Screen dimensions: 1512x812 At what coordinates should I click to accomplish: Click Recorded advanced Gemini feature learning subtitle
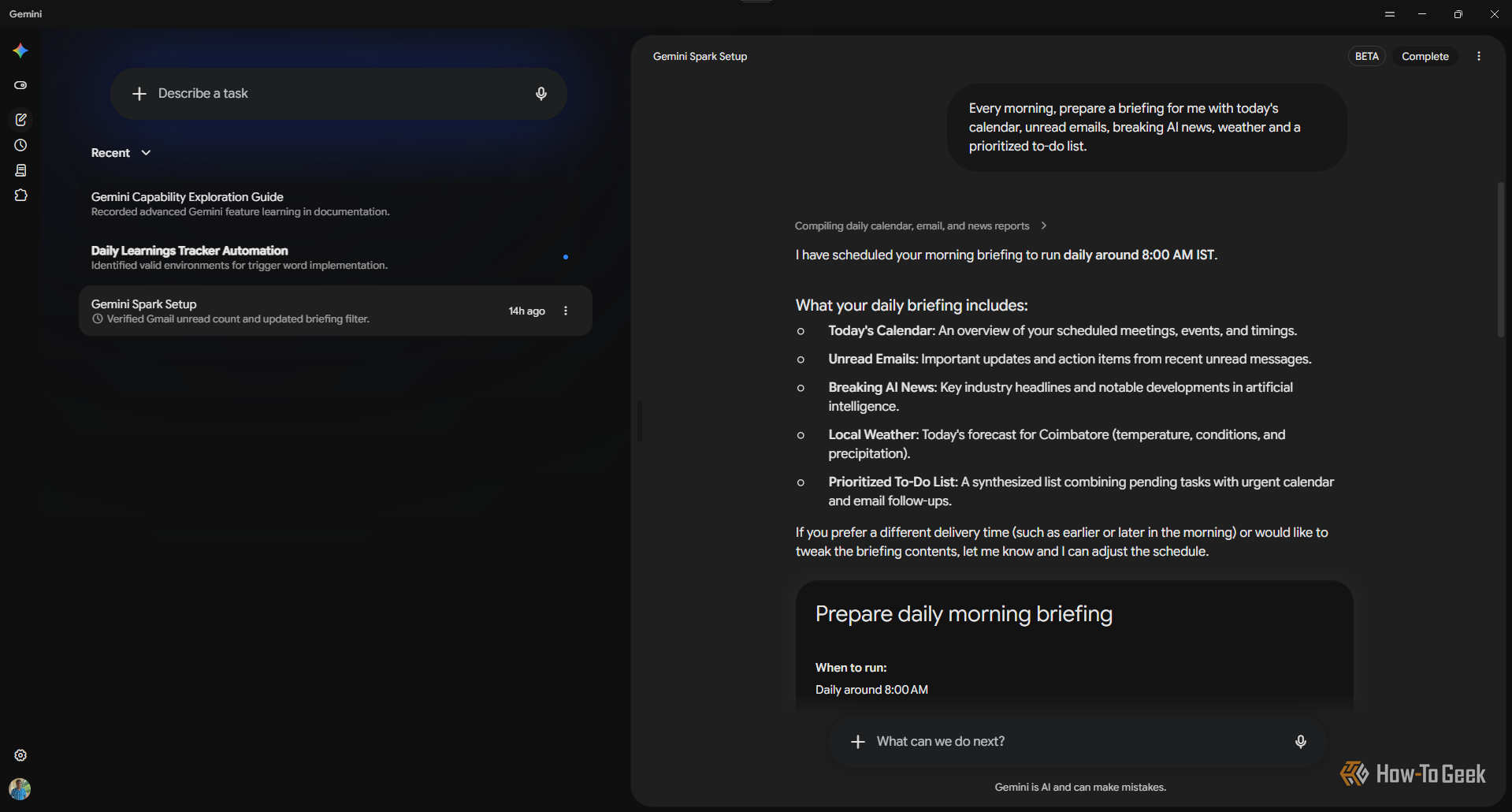(240, 212)
